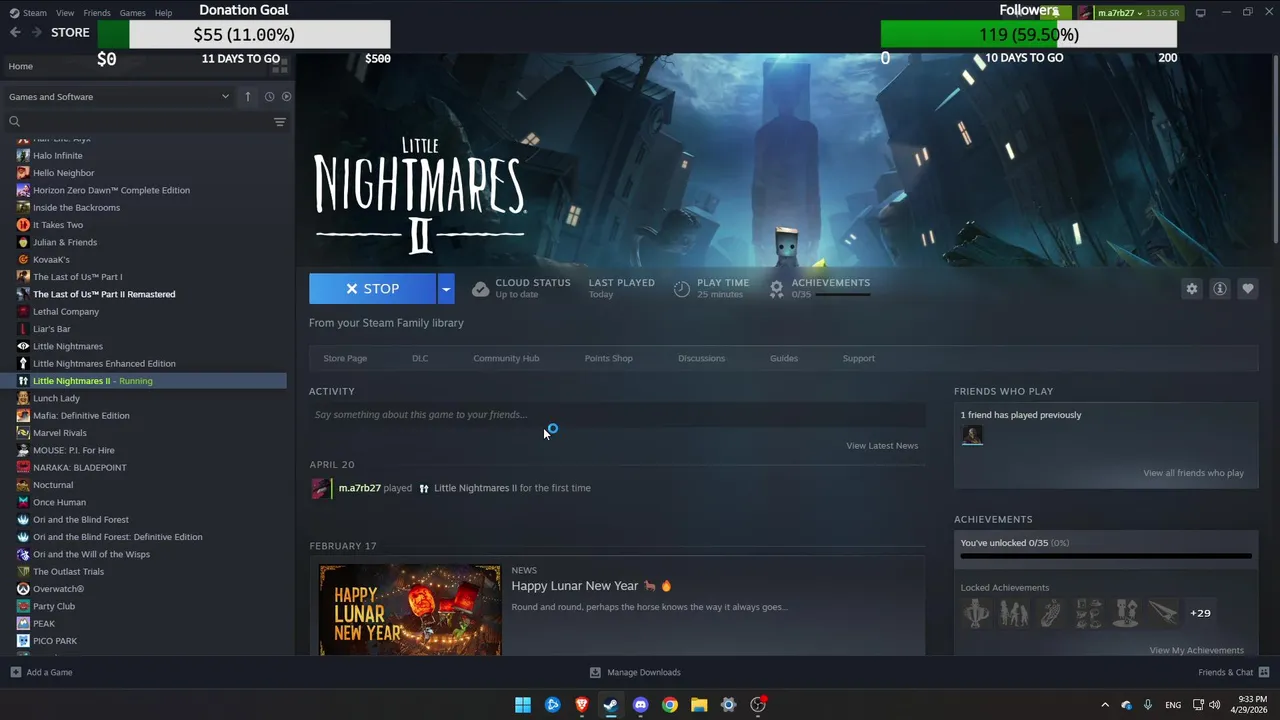Click the Halo Infinite game icon
The height and width of the screenshot is (720, 1280).
[x=23, y=156]
